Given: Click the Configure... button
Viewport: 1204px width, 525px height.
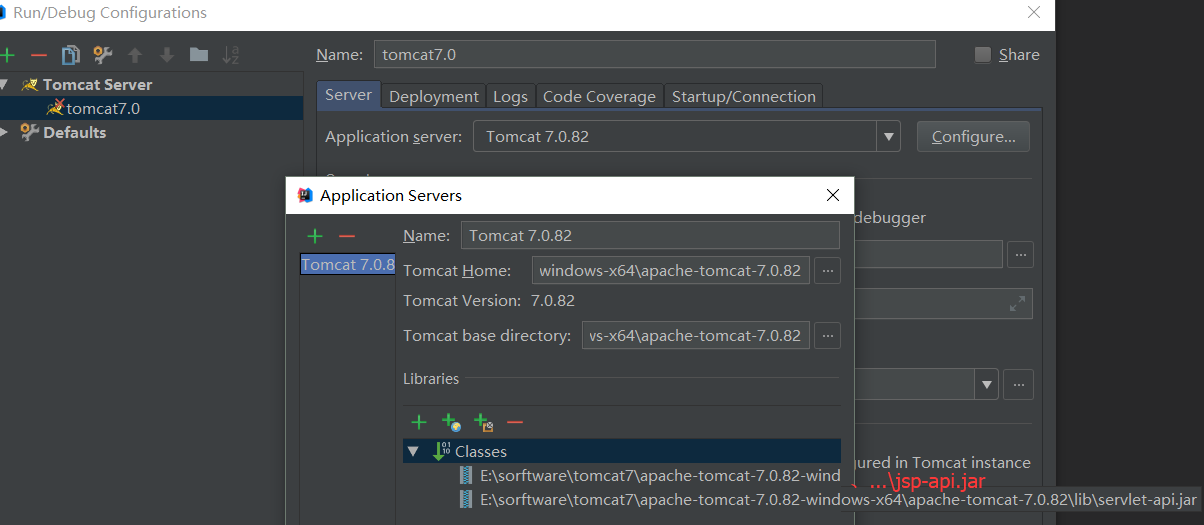Looking at the screenshot, I should click(973, 137).
